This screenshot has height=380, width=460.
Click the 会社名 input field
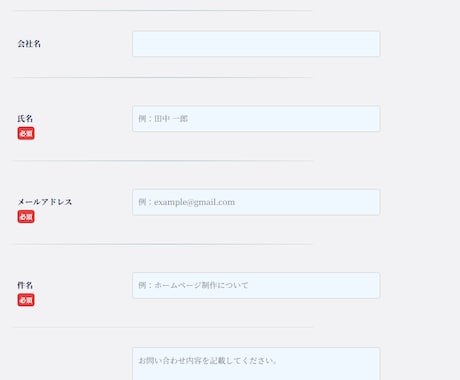[x=256, y=44]
